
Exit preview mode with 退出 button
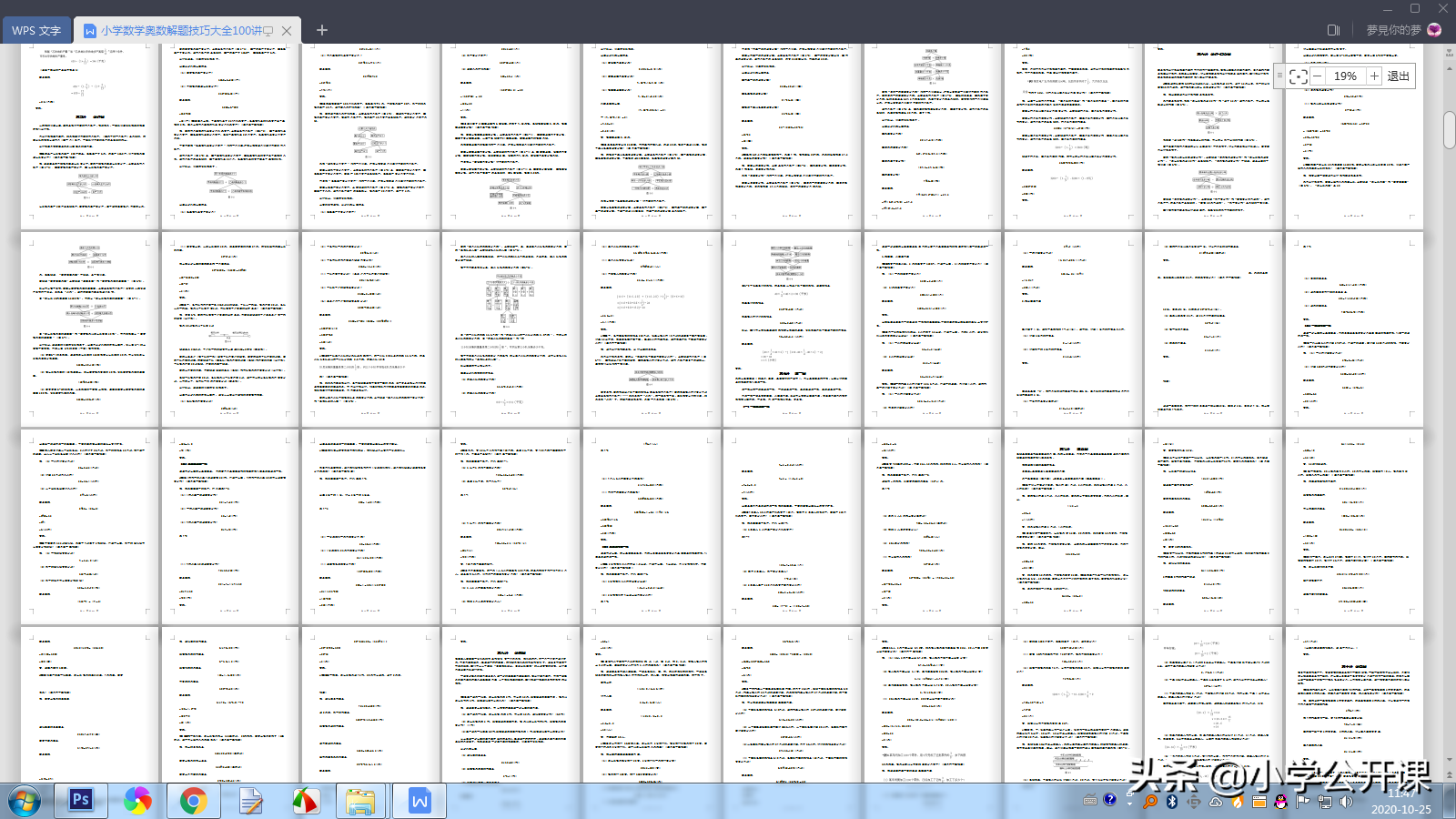click(1399, 76)
